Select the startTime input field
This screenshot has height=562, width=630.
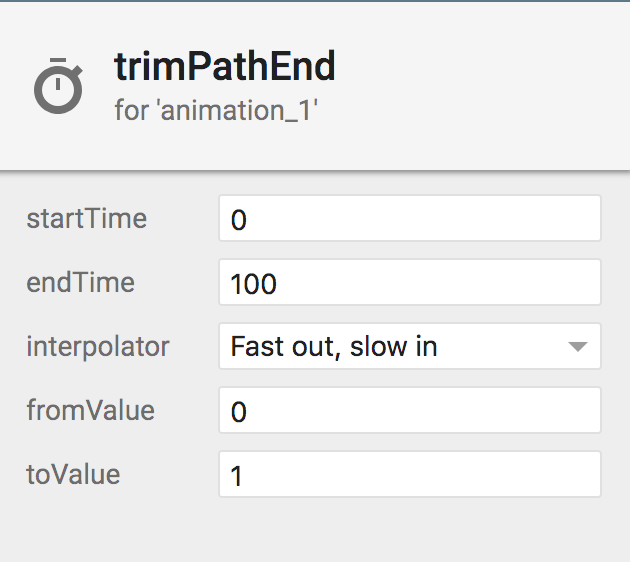pos(409,218)
